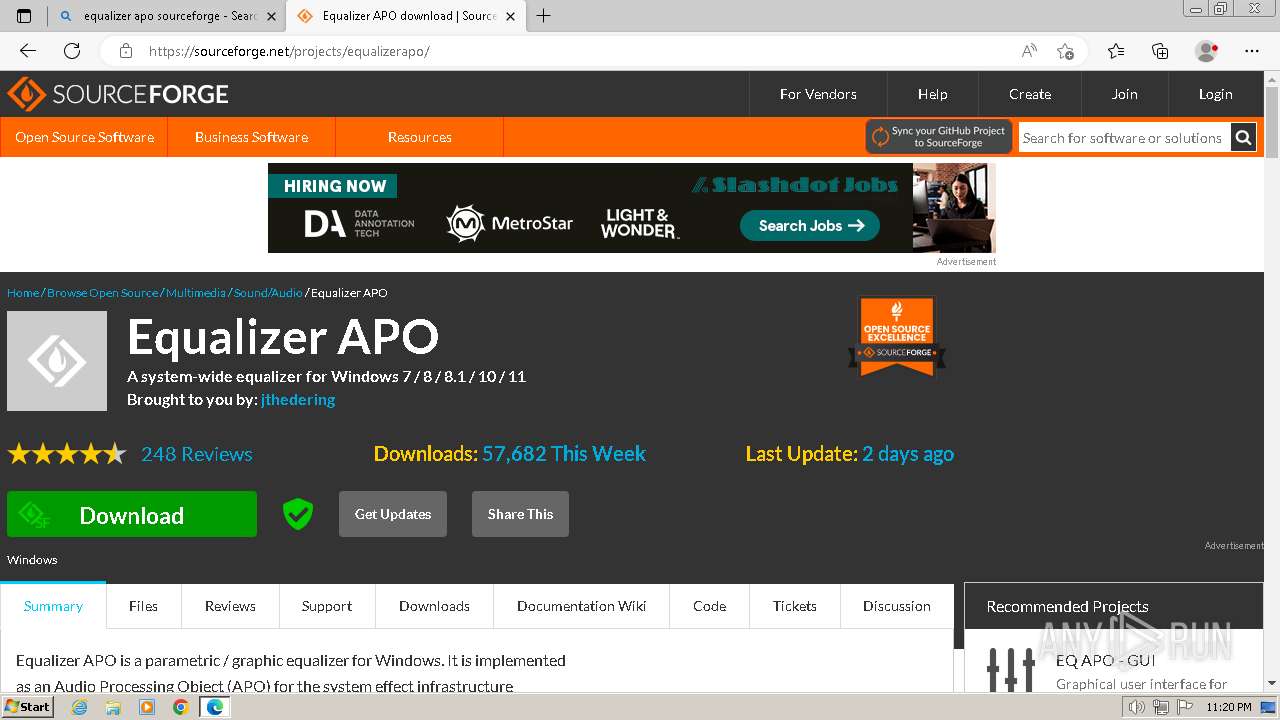Select the Summary tab
Screen dimensions: 1280x720
click(x=53, y=606)
